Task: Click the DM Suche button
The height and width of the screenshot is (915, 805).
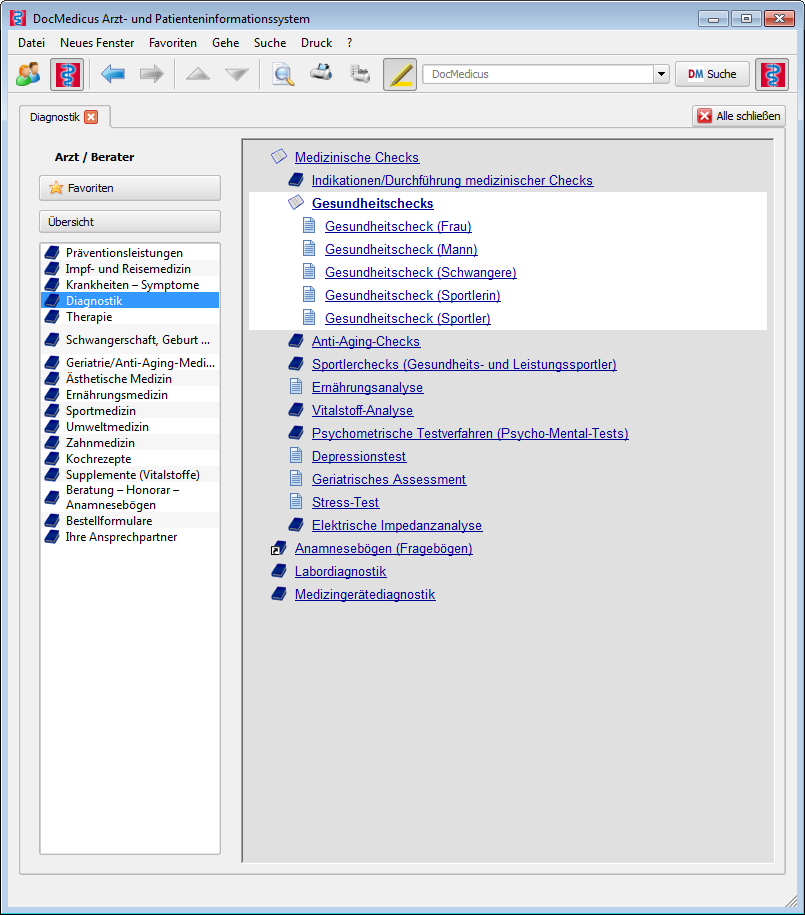Action: click(x=712, y=74)
